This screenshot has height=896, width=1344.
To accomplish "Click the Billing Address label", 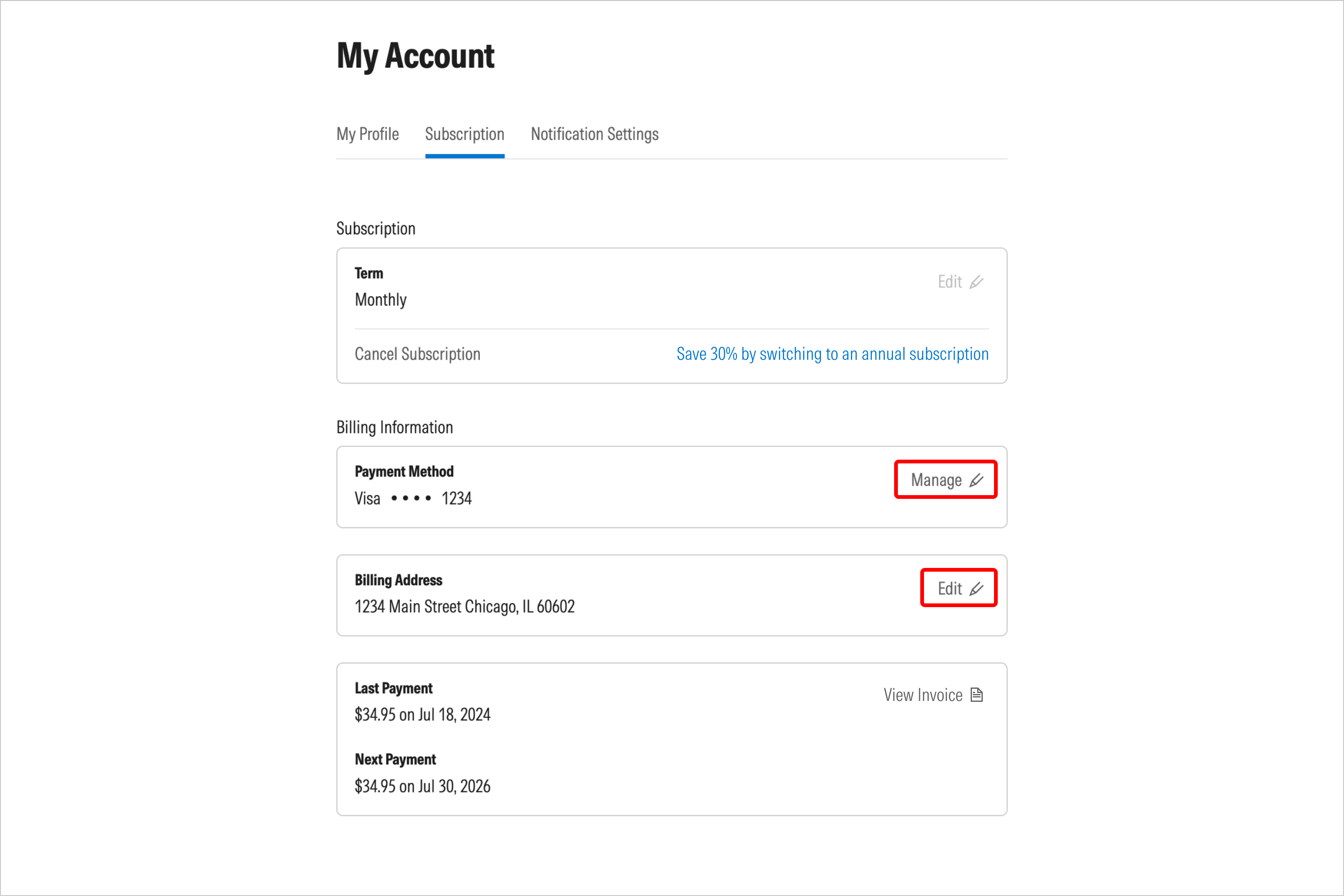I will coord(398,580).
